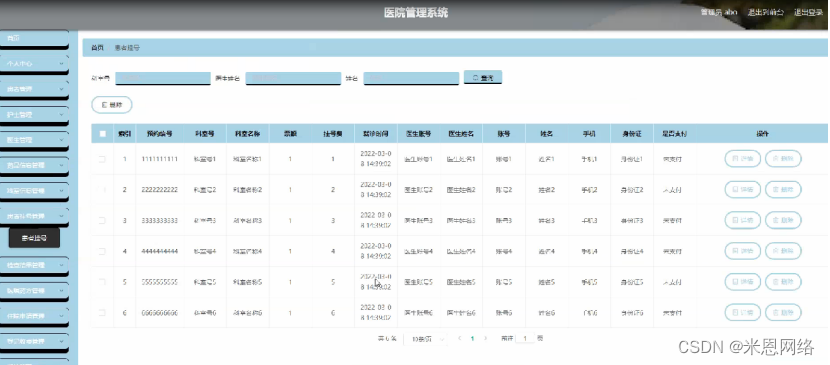Click the 医院管理系统 header title
Viewport: 830px width, 365px height.
[416, 13]
